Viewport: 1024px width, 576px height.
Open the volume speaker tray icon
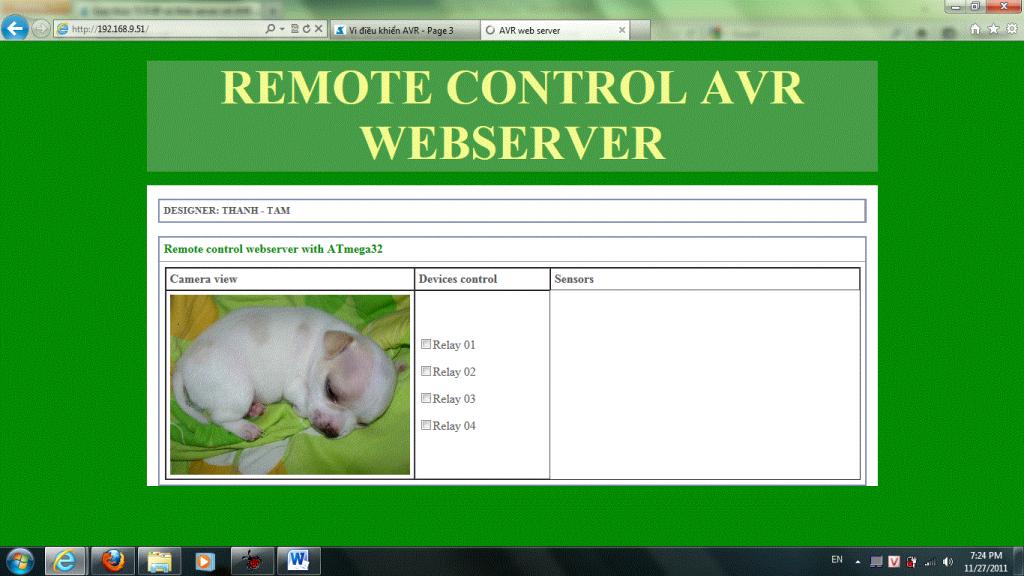point(948,562)
